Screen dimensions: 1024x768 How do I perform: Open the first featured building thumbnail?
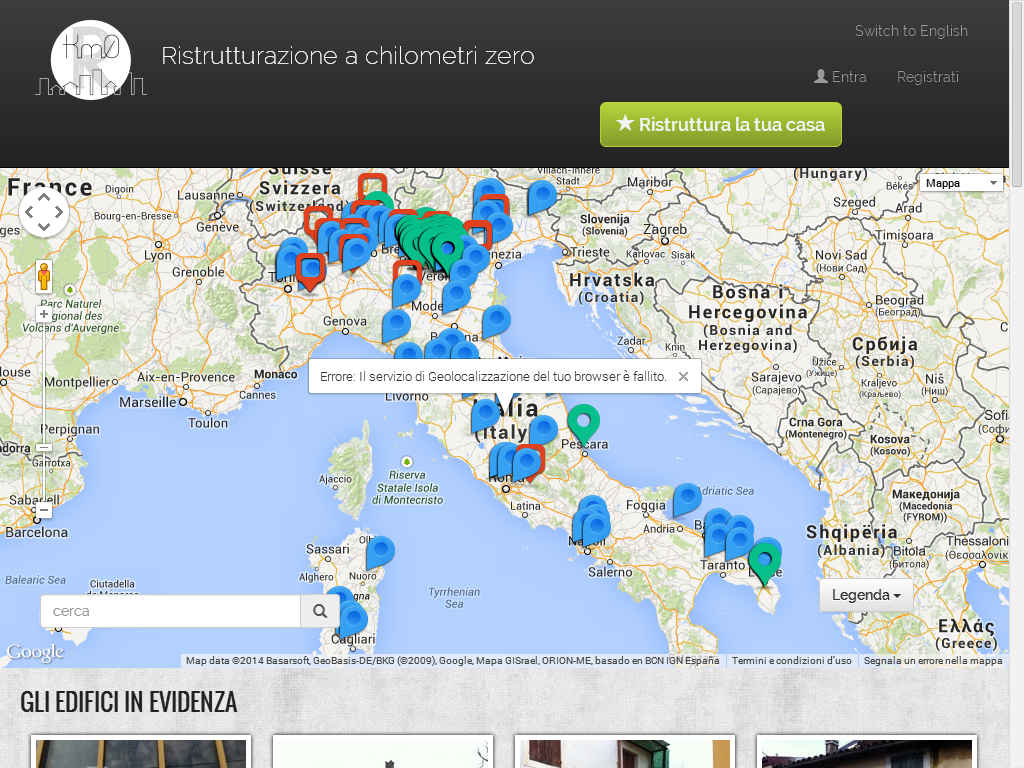tap(141, 754)
